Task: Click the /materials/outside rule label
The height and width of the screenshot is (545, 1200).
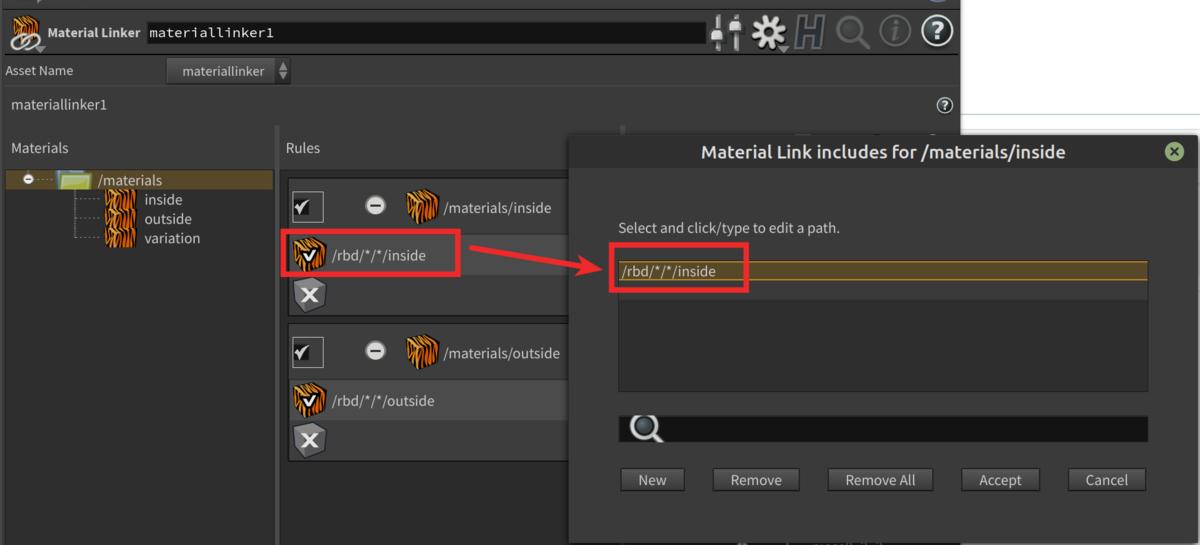Action: [502, 353]
